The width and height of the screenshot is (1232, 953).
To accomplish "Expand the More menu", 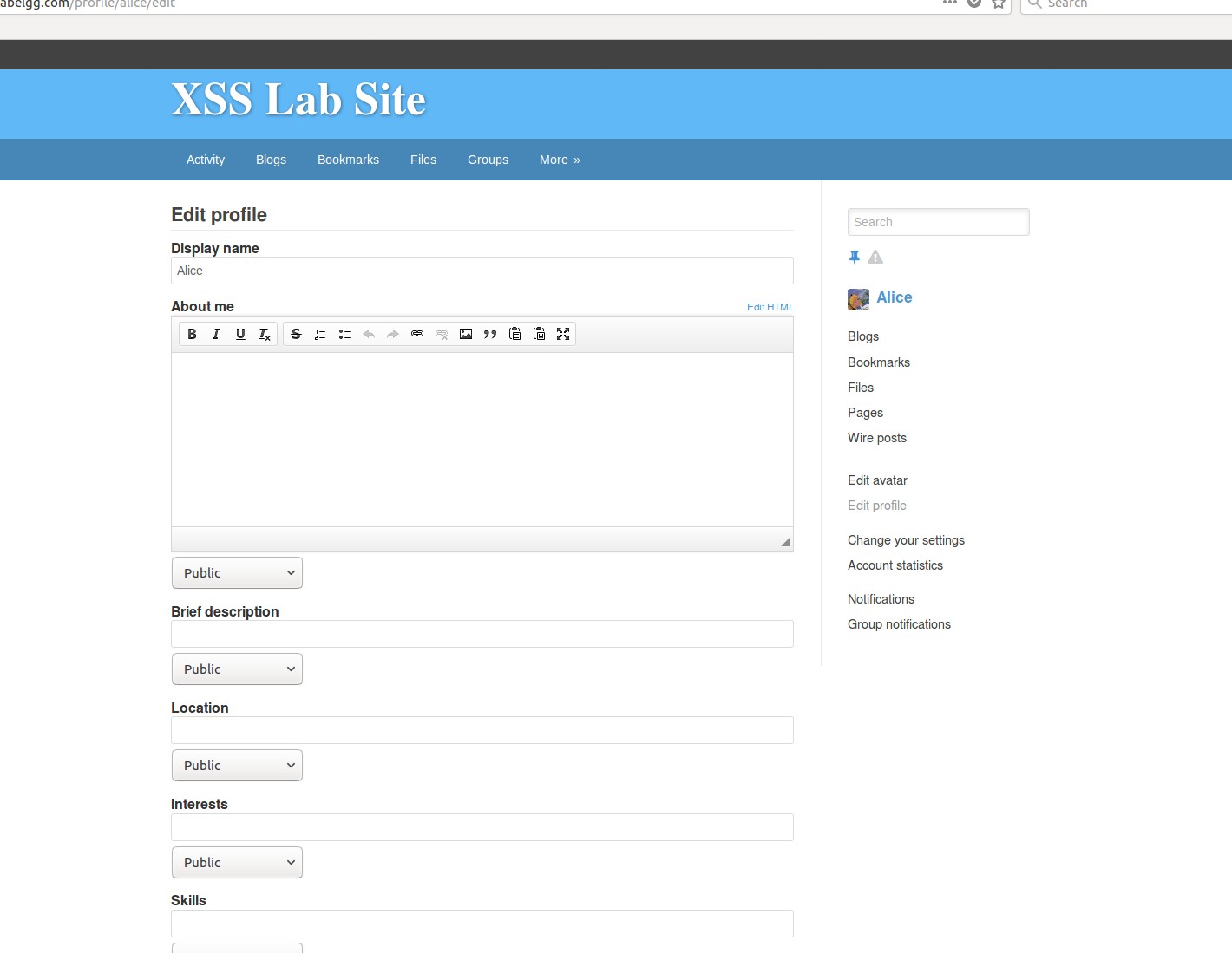I will pyautogui.click(x=560, y=160).
